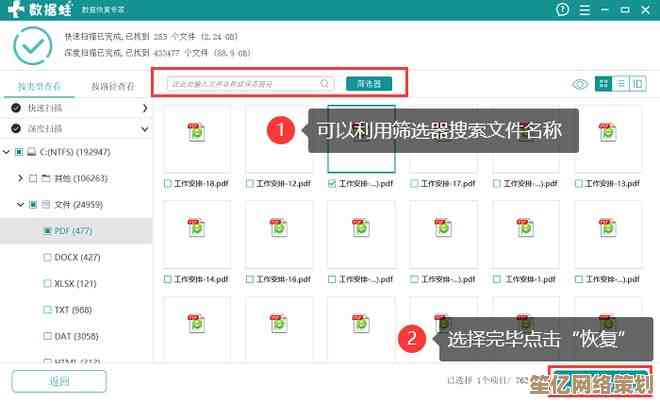Click the 工作安排-14.pdf PDF icon

pos(196,227)
